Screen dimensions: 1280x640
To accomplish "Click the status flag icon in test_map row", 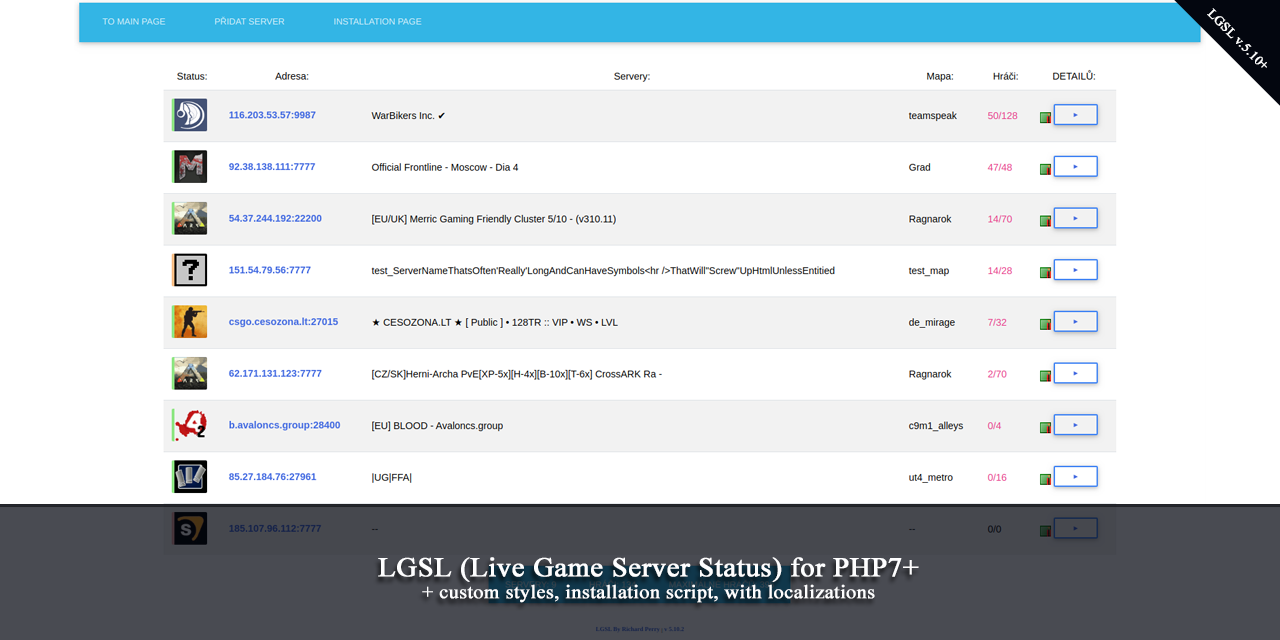I will [1045, 273].
